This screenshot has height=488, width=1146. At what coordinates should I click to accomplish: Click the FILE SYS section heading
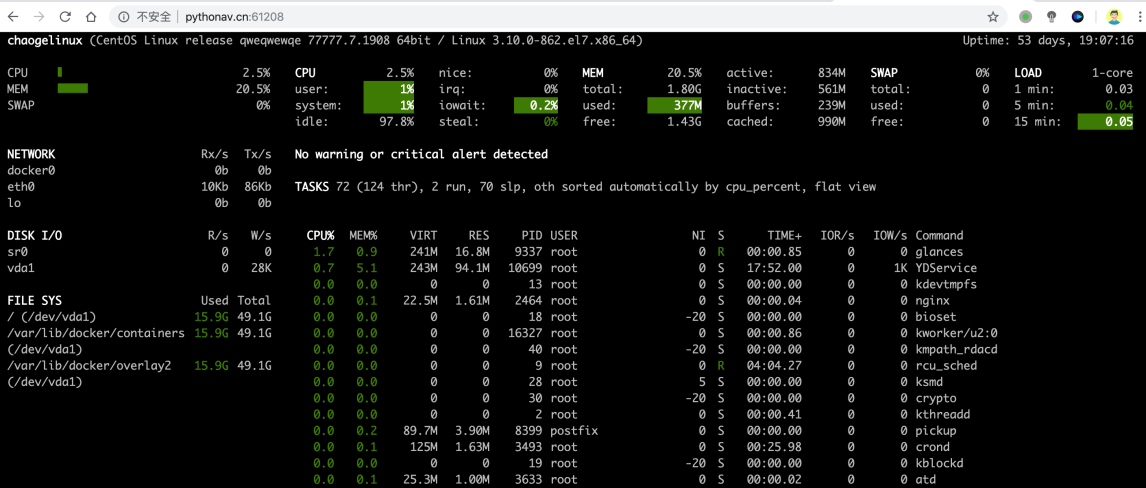[35, 300]
